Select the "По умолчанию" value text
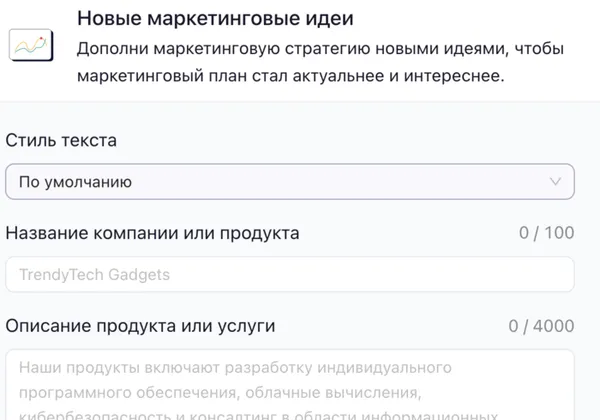This screenshot has width=600, height=420. (75, 182)
